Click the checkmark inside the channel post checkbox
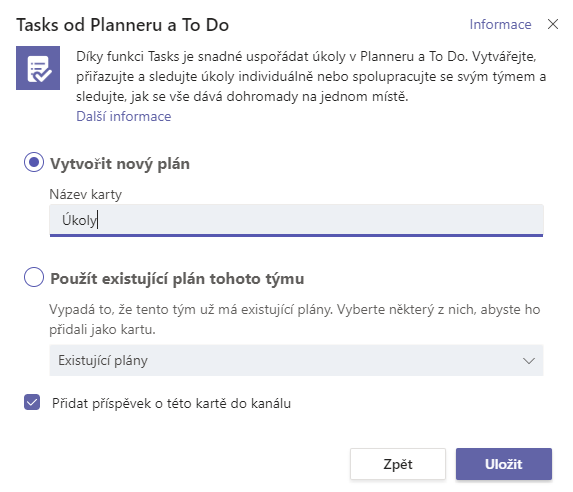The image size is (573, 492). pyautogui.click(x=32, y=402)
